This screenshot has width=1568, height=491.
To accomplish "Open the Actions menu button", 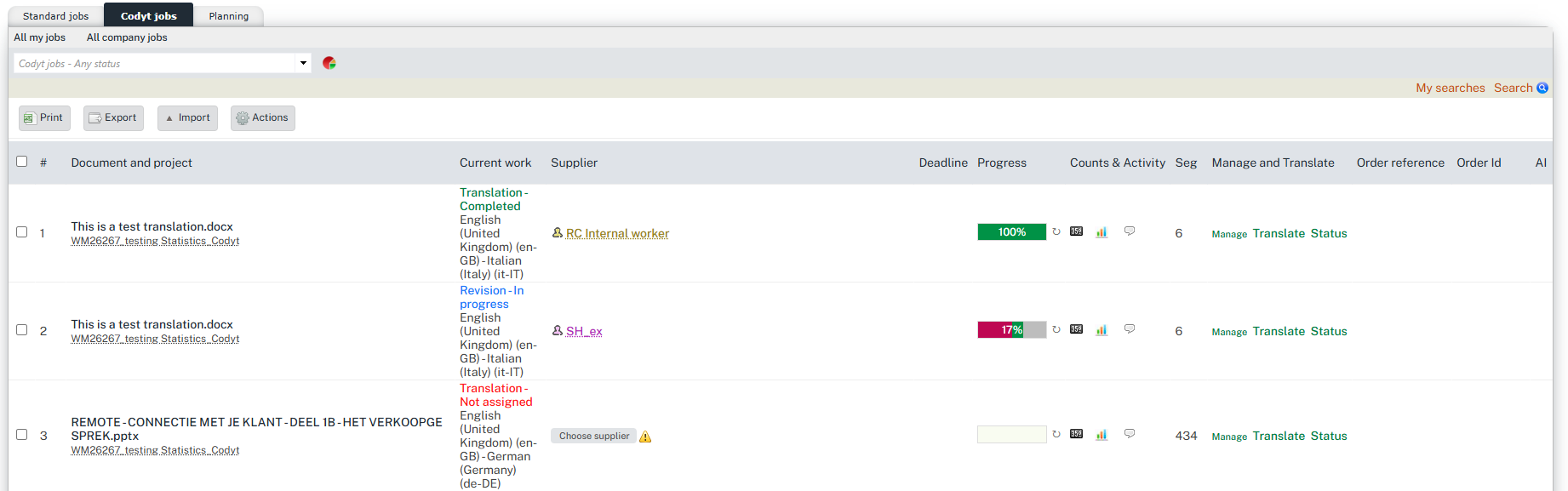I will click(x=263, y=118).
